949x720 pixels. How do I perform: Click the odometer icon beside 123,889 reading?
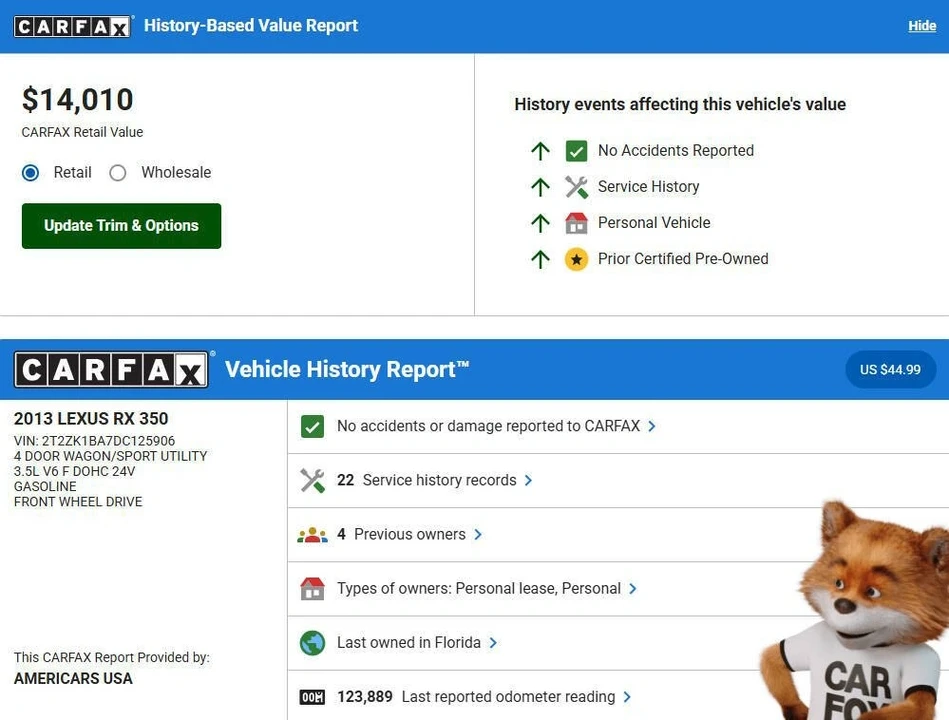(x=312, y=697)
